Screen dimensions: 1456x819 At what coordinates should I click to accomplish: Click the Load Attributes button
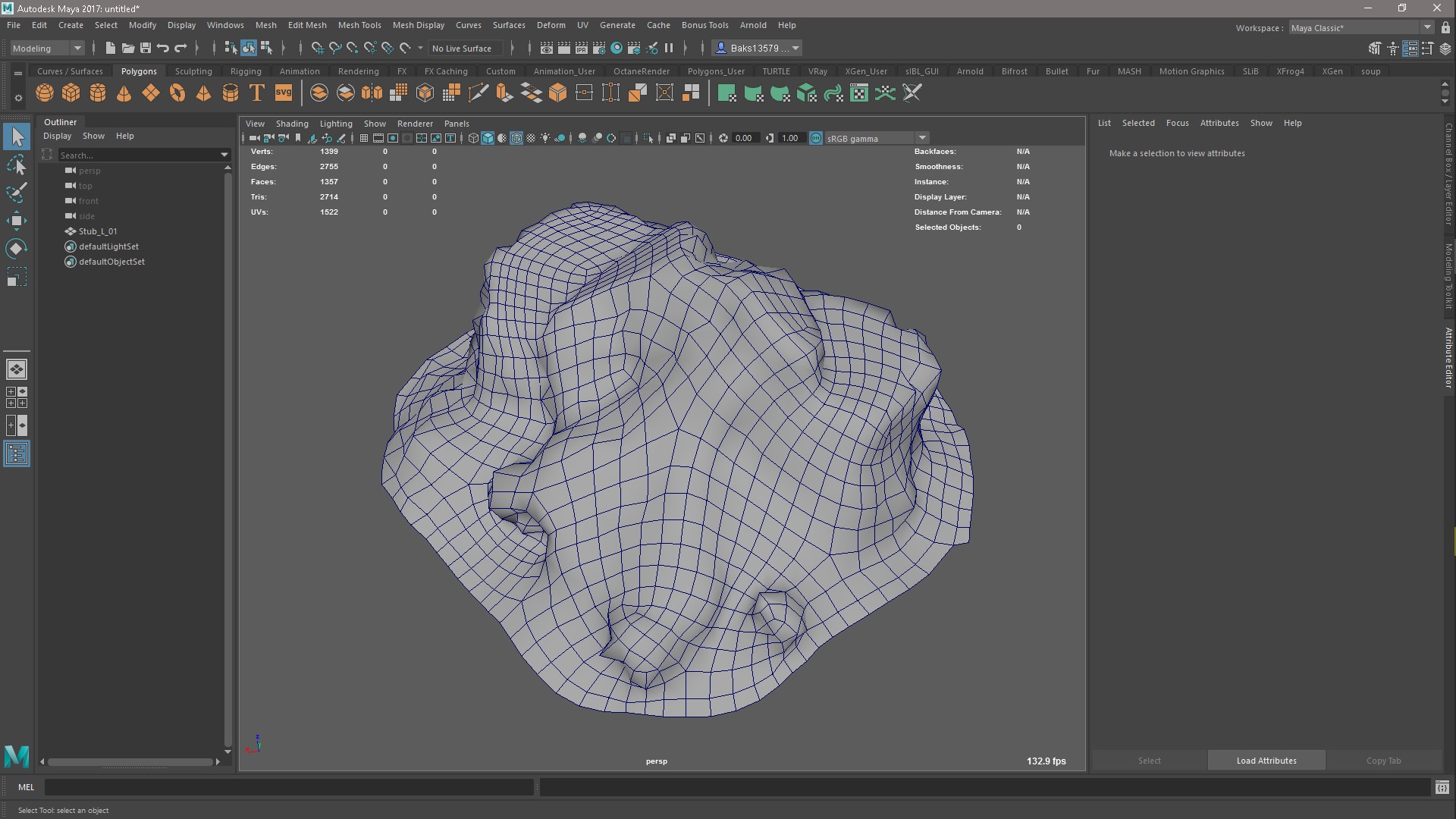[1266, 761]
